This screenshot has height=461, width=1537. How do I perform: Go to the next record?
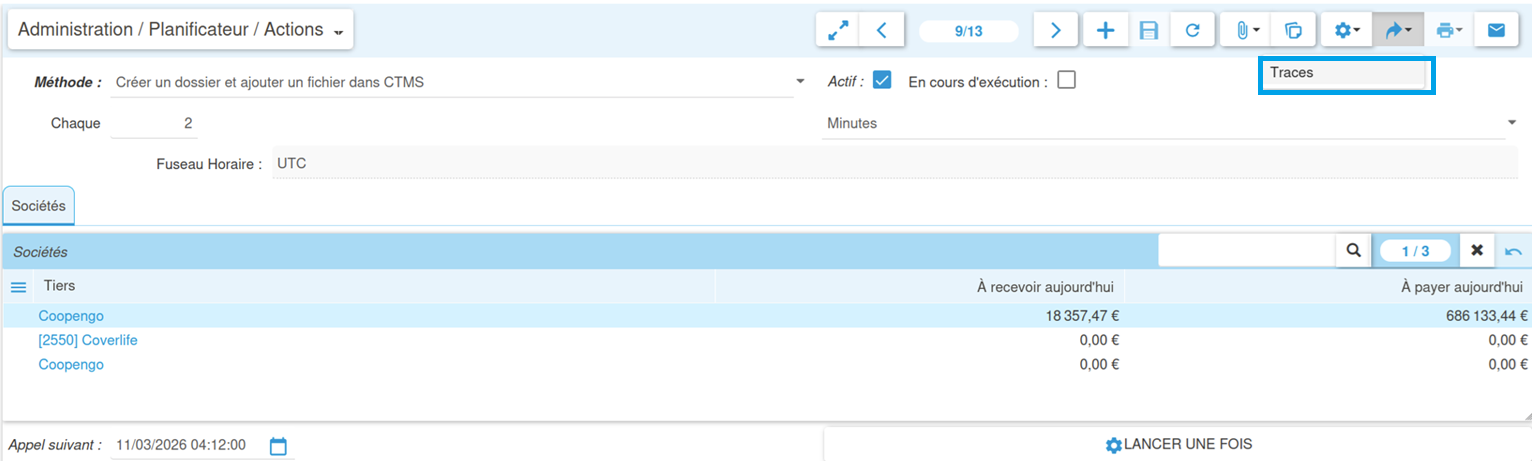tap(1056, 30)
